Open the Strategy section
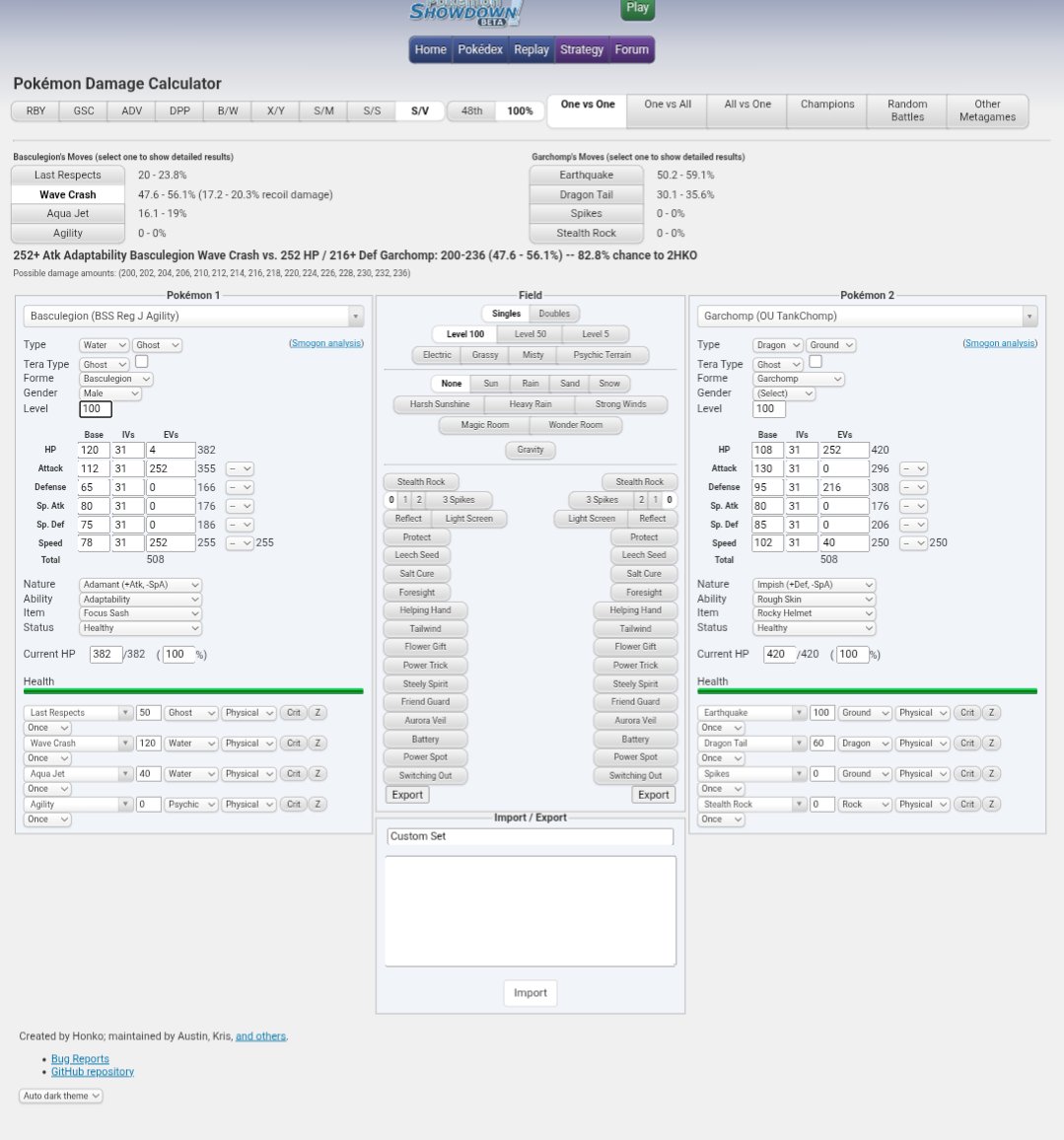The height and width of the screenshot is (1140, 1064). 582,49
